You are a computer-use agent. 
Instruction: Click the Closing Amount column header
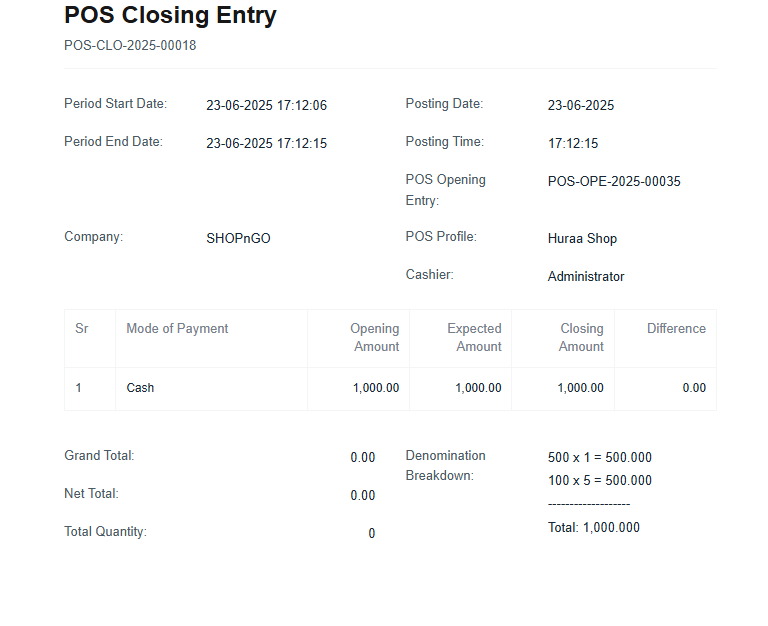coord(581,337)
